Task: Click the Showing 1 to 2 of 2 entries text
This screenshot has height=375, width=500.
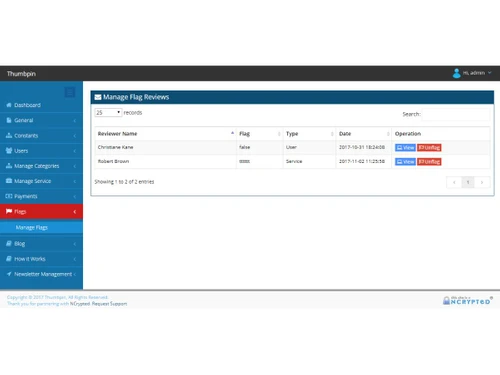Action: pyautogui.click(x=124, y=182)
